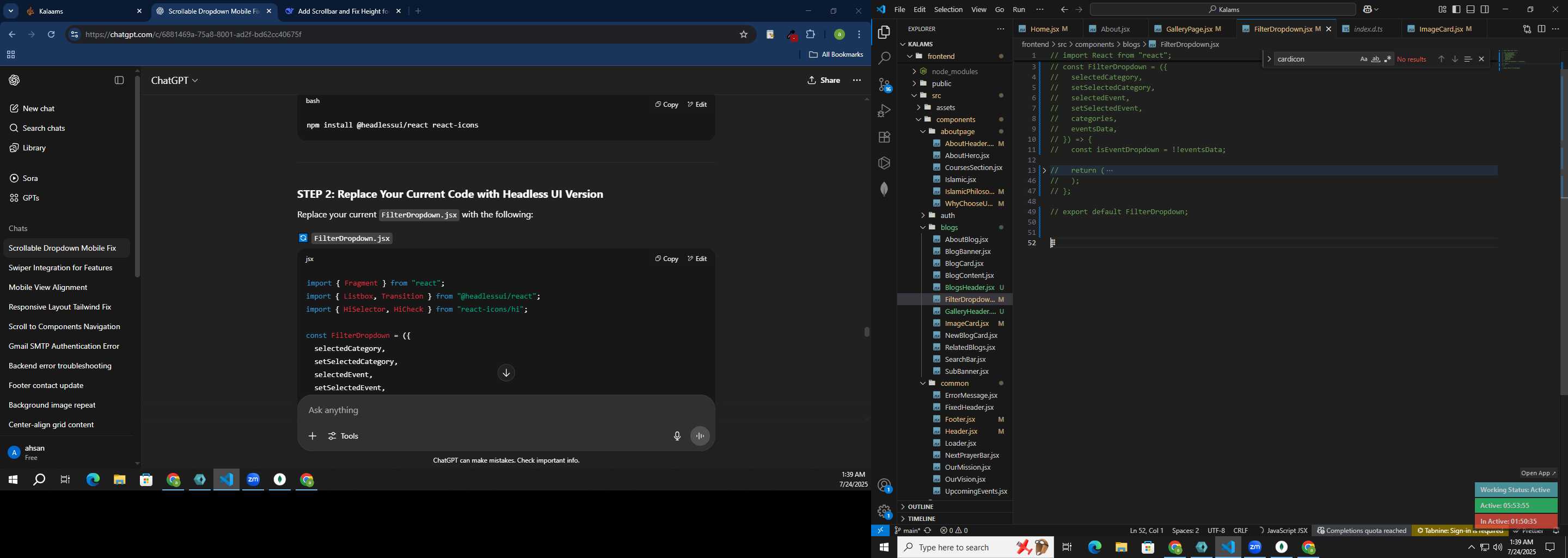Open Windows Start button beside search box

[x=883, y=547]
